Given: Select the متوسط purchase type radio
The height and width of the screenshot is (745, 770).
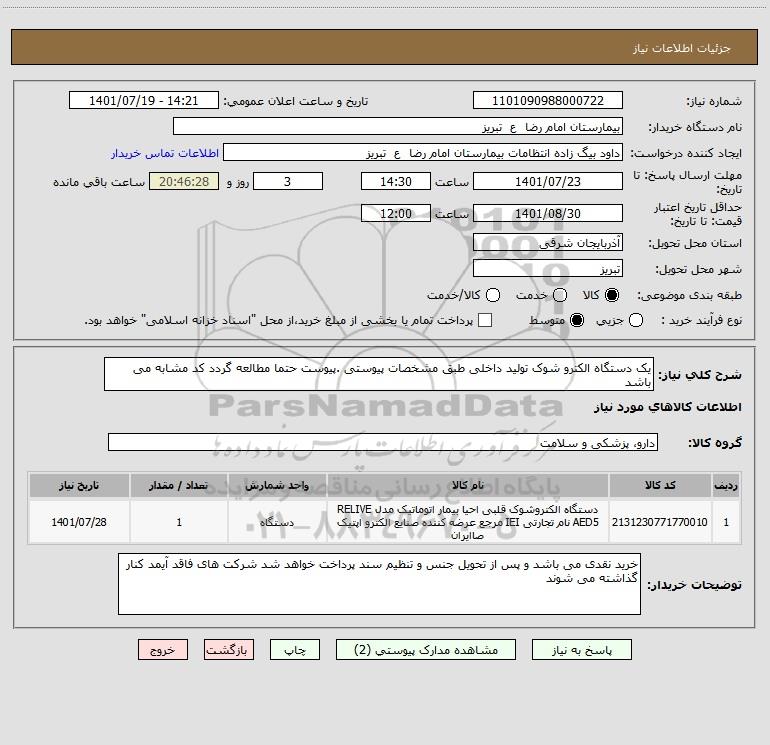Looking at the screenshot, I should click(x=577, y=320).
